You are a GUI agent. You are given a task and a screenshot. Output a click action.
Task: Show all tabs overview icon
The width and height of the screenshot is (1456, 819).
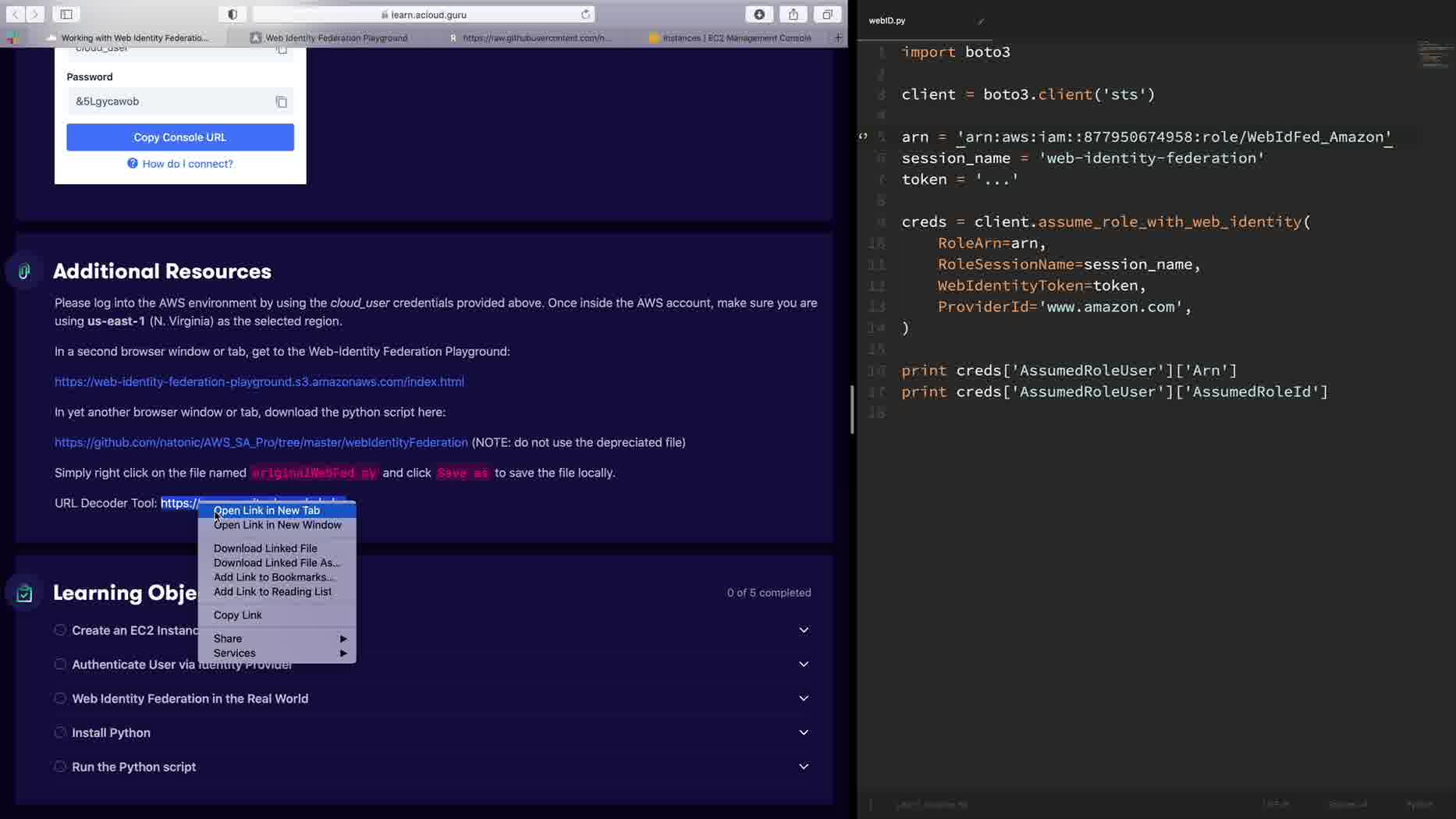click(x=826, y=14)
